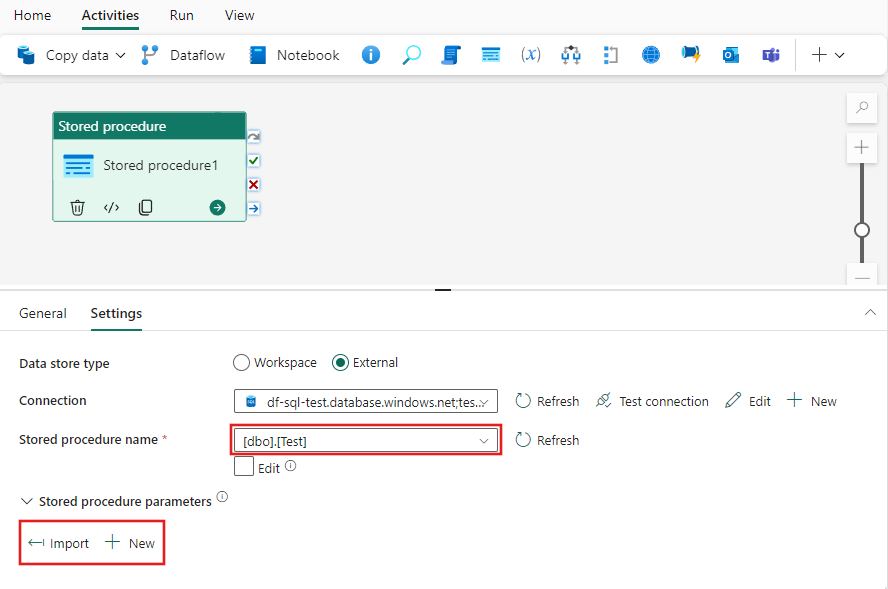
Task: Click Test connection
Action: point(652,401)
